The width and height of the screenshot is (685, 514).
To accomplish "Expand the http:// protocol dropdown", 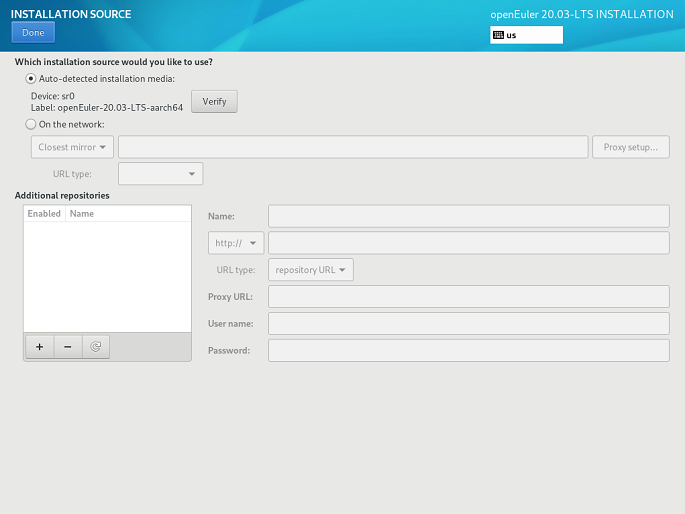I will pos(236,243).
